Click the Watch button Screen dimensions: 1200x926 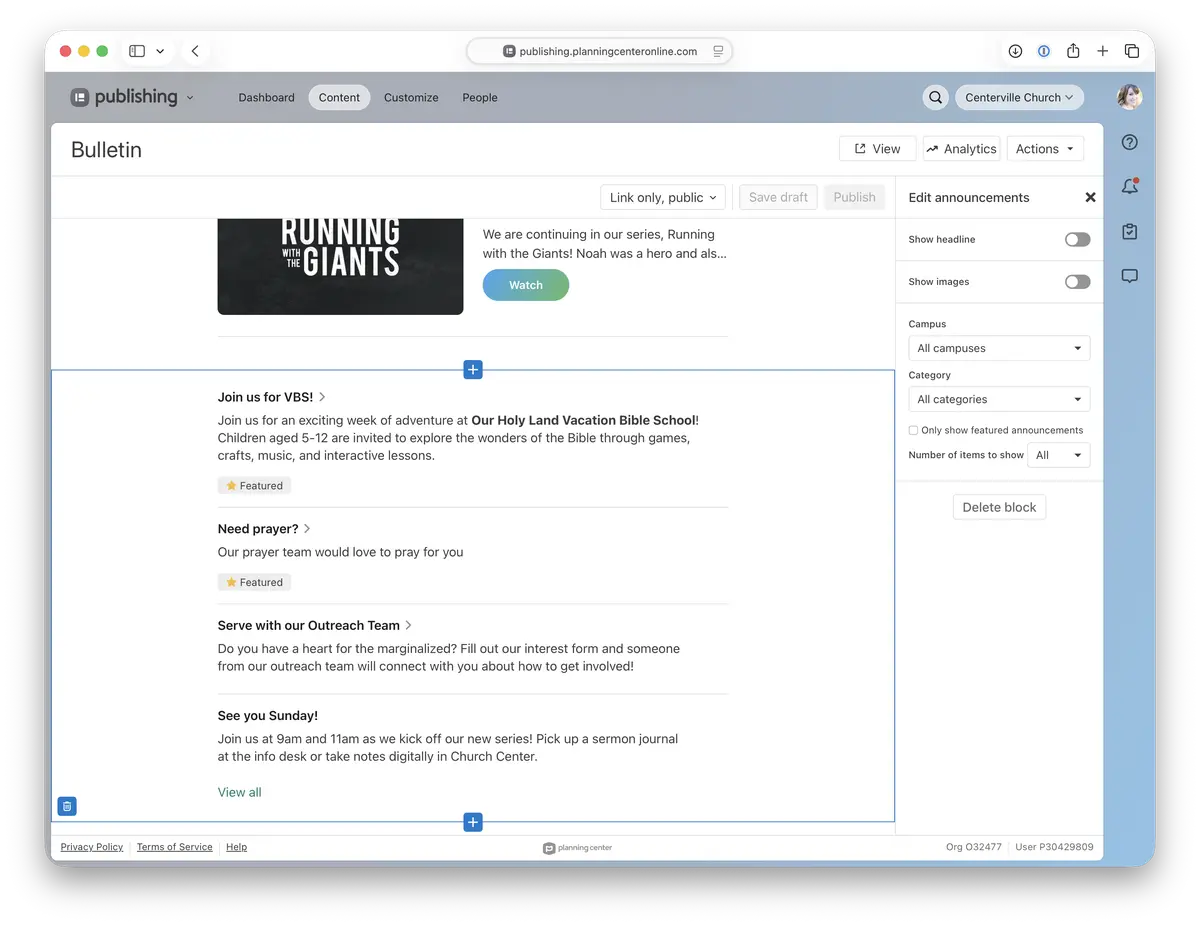click(526, 285)
